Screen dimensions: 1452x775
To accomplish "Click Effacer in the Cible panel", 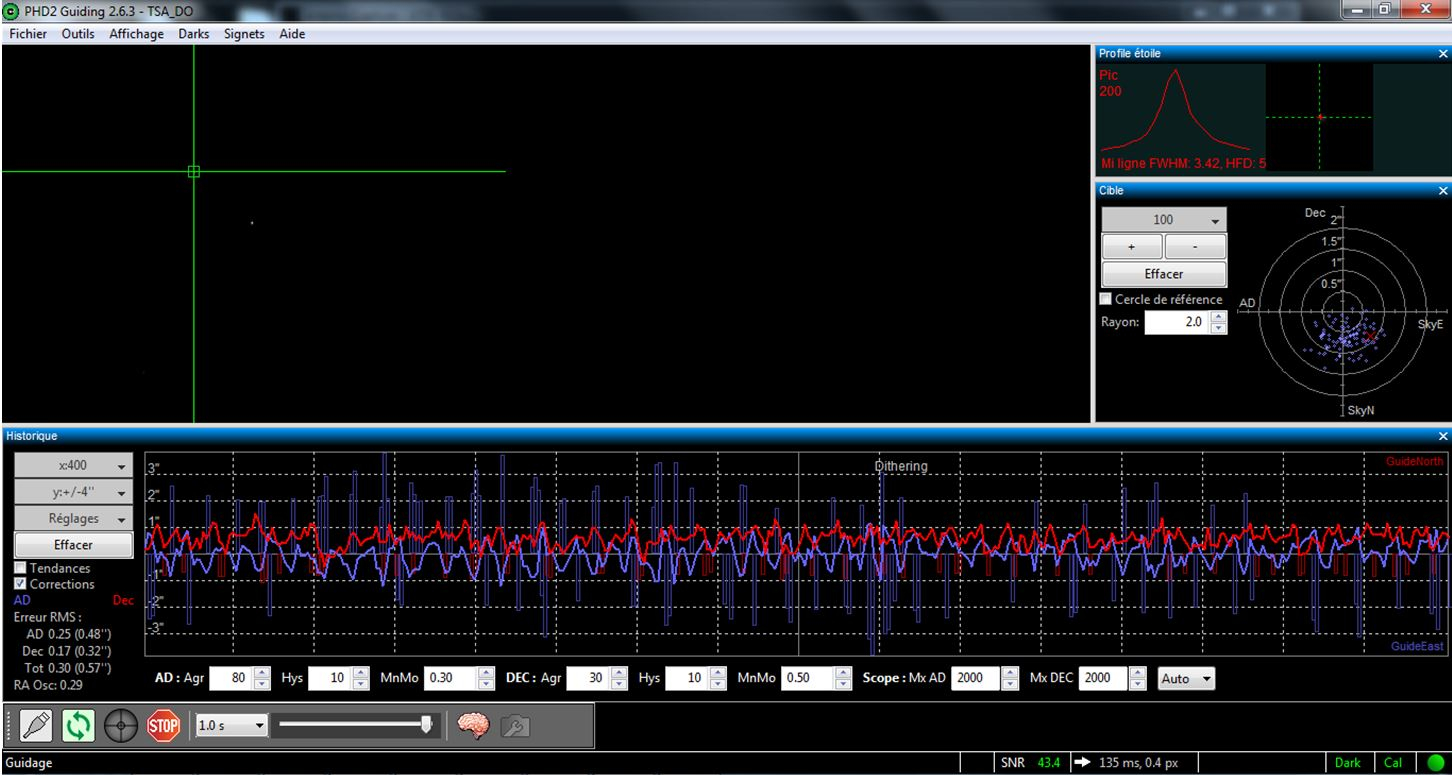I will tap(1164, 273).
